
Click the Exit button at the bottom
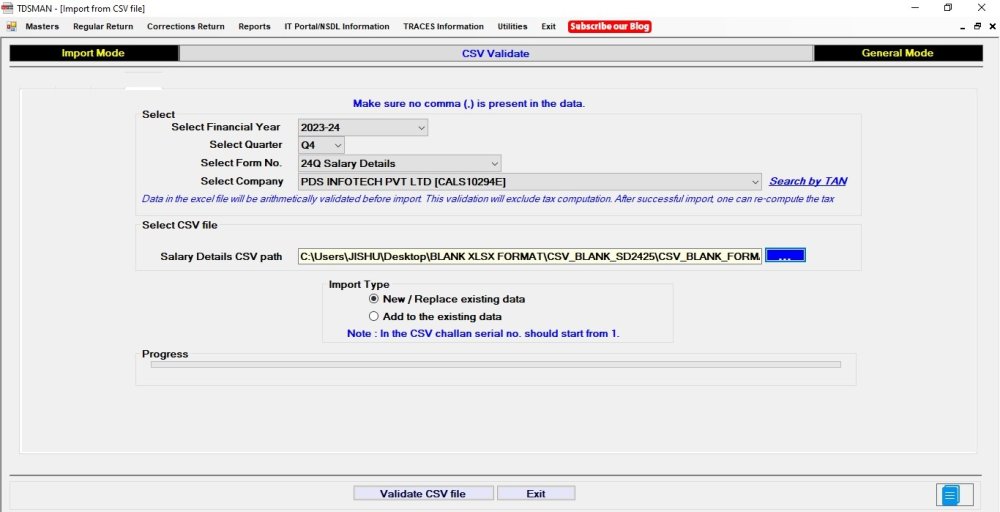536,494
